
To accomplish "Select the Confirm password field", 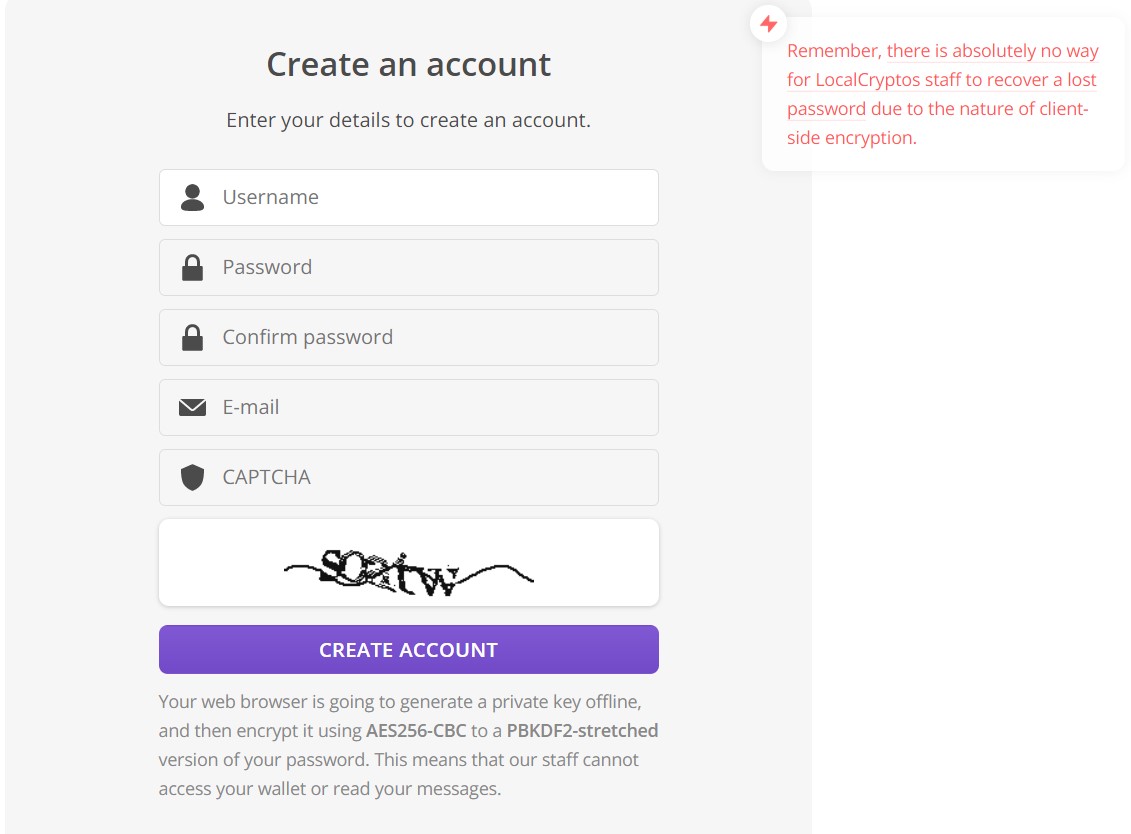I will [408, 338].
